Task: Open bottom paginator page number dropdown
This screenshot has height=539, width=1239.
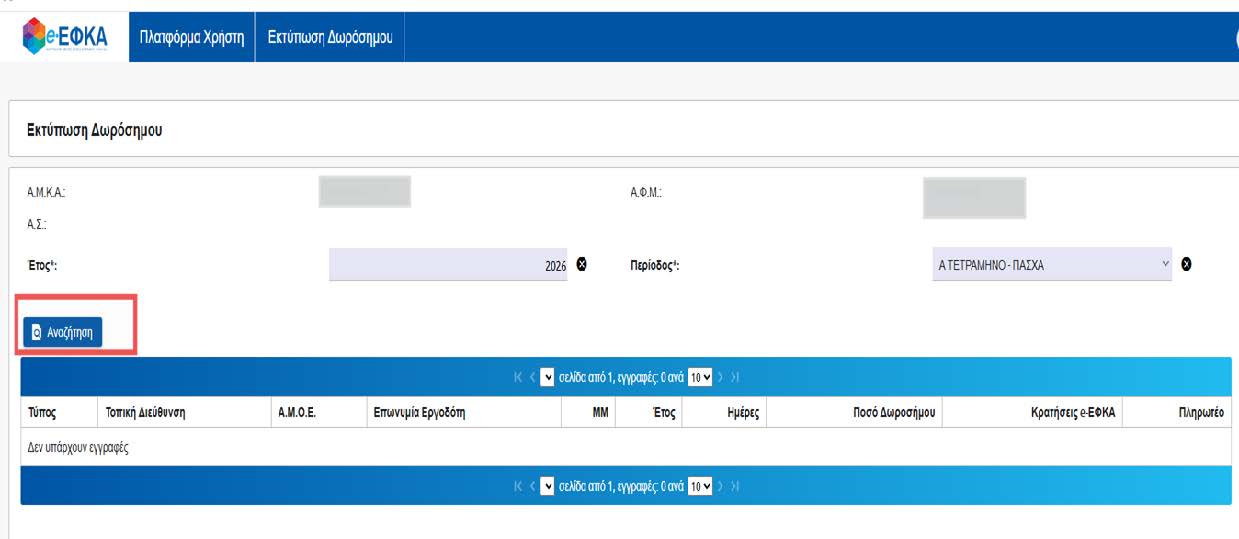Action: 547,486
